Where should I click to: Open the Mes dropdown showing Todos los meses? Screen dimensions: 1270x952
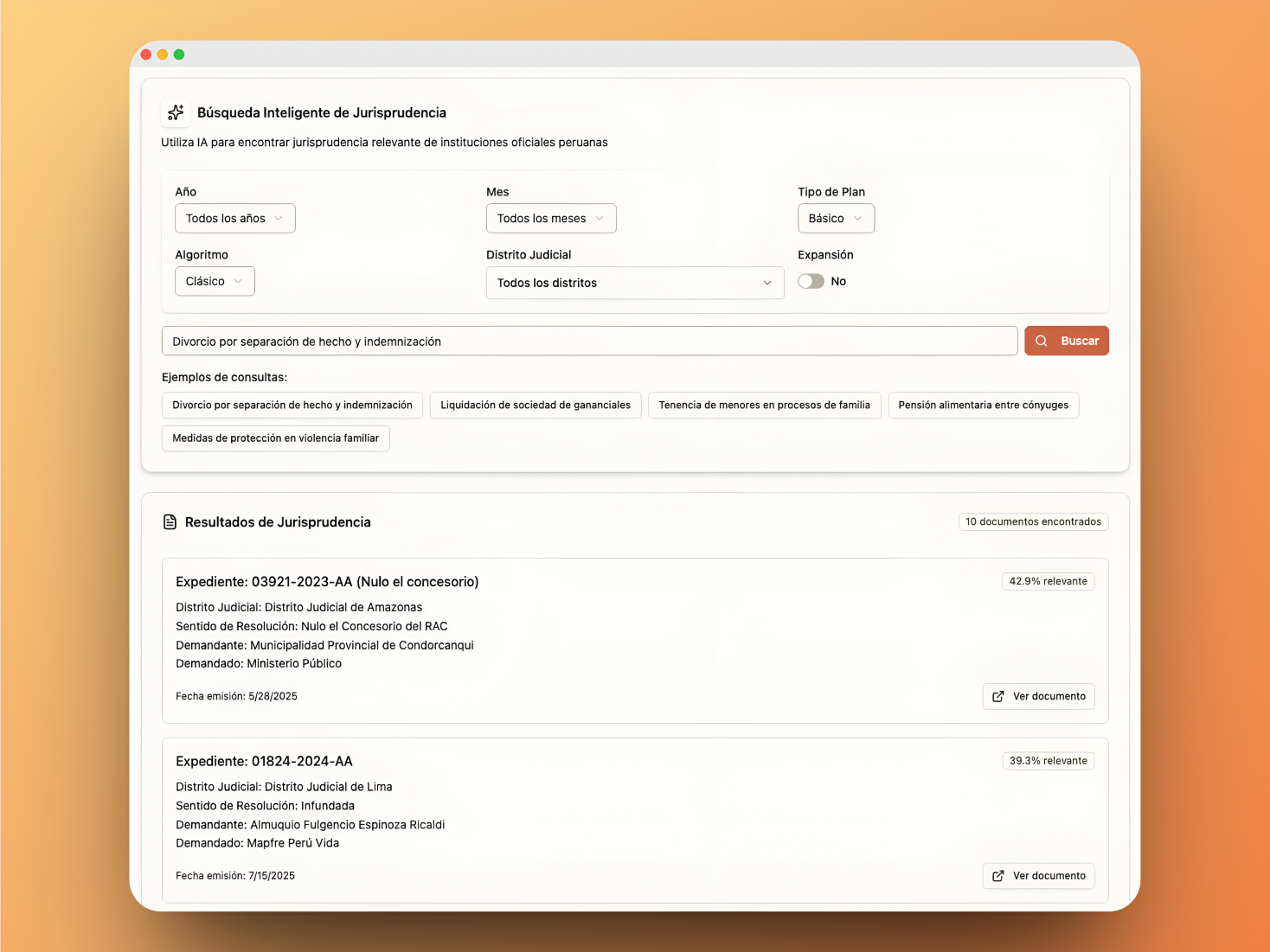pyautogui.click(x=550, y=219)
